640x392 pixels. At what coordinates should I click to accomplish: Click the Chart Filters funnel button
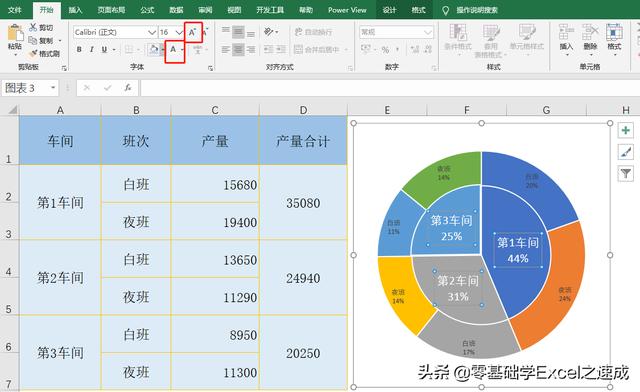625,174
